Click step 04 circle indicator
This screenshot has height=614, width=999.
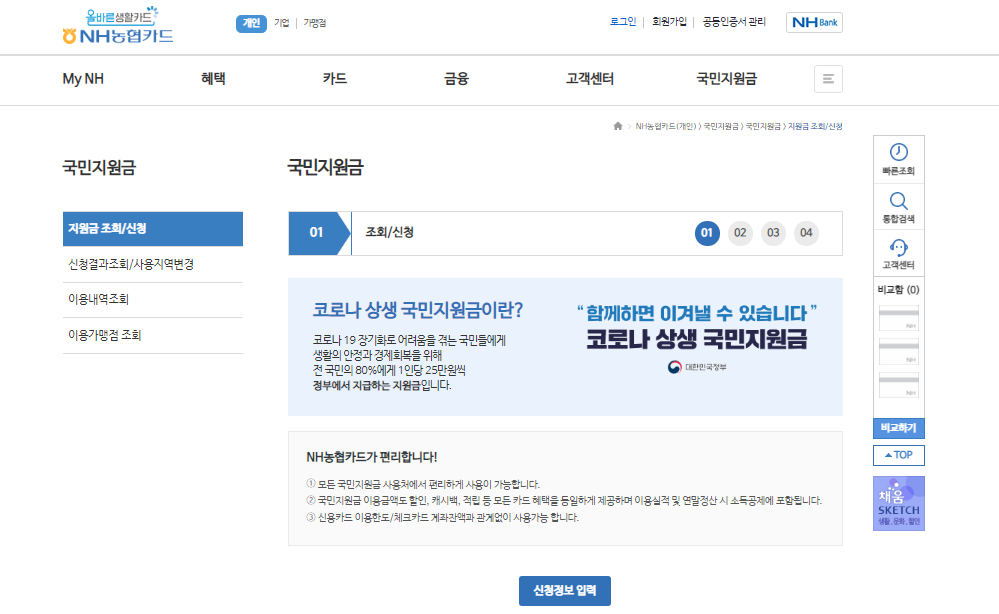pyautogui.click(x=807, y=233)
